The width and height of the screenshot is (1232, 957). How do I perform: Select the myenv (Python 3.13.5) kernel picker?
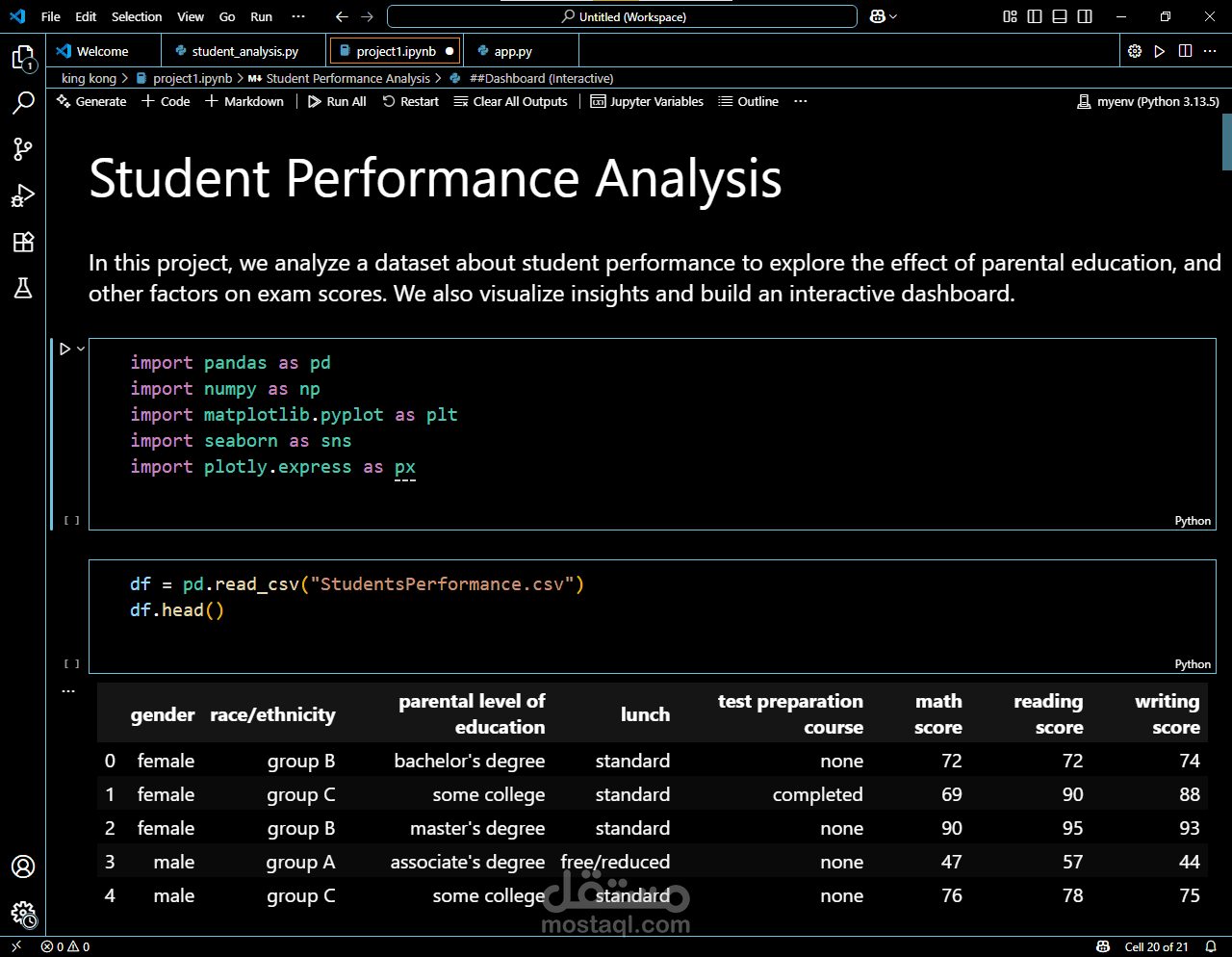(1148, 101)
